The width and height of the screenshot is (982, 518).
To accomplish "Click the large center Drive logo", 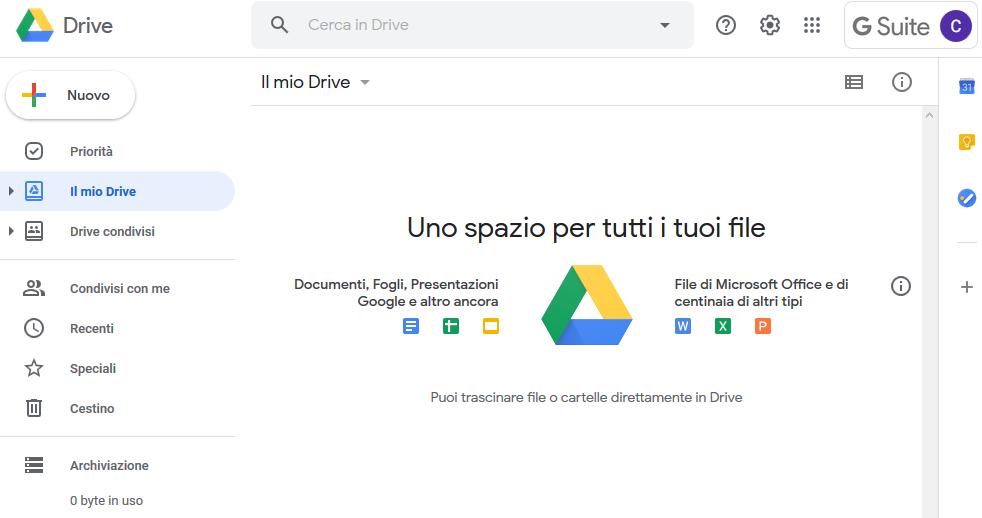I will 587,305.
